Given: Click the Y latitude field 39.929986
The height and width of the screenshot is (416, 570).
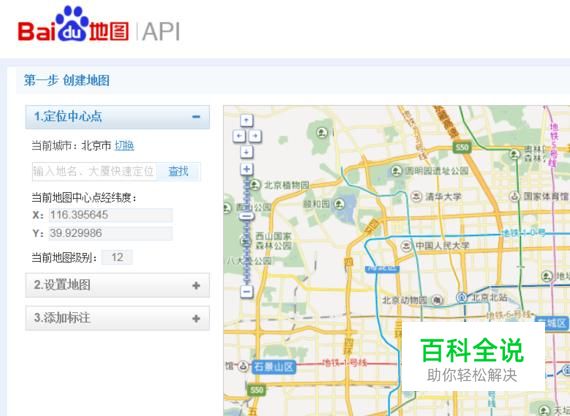Looking at the screenshot, I should 111,233.
